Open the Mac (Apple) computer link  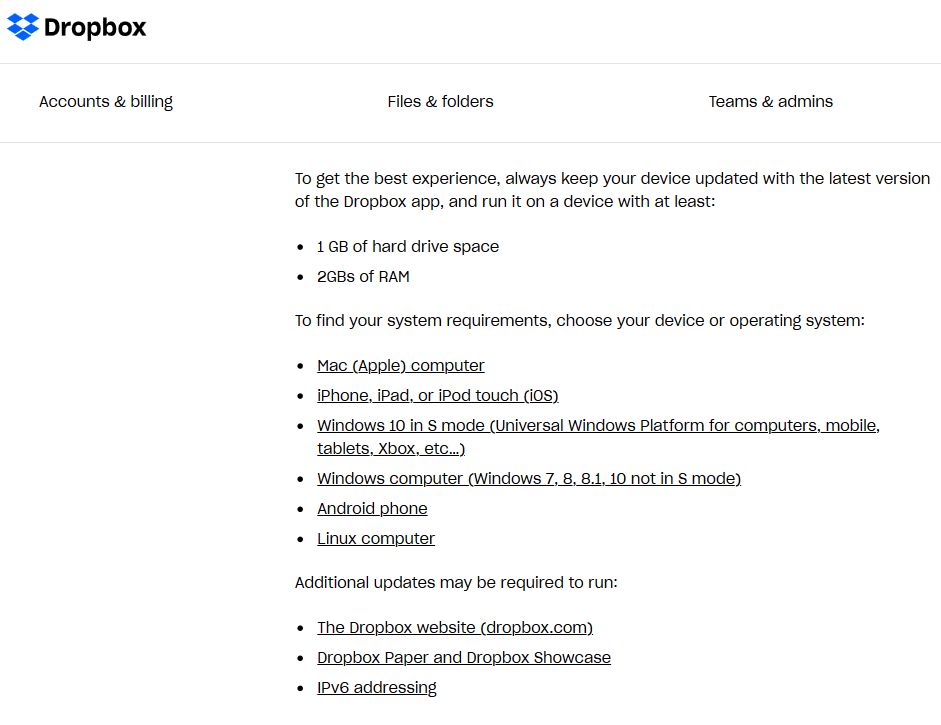[400, 366]
